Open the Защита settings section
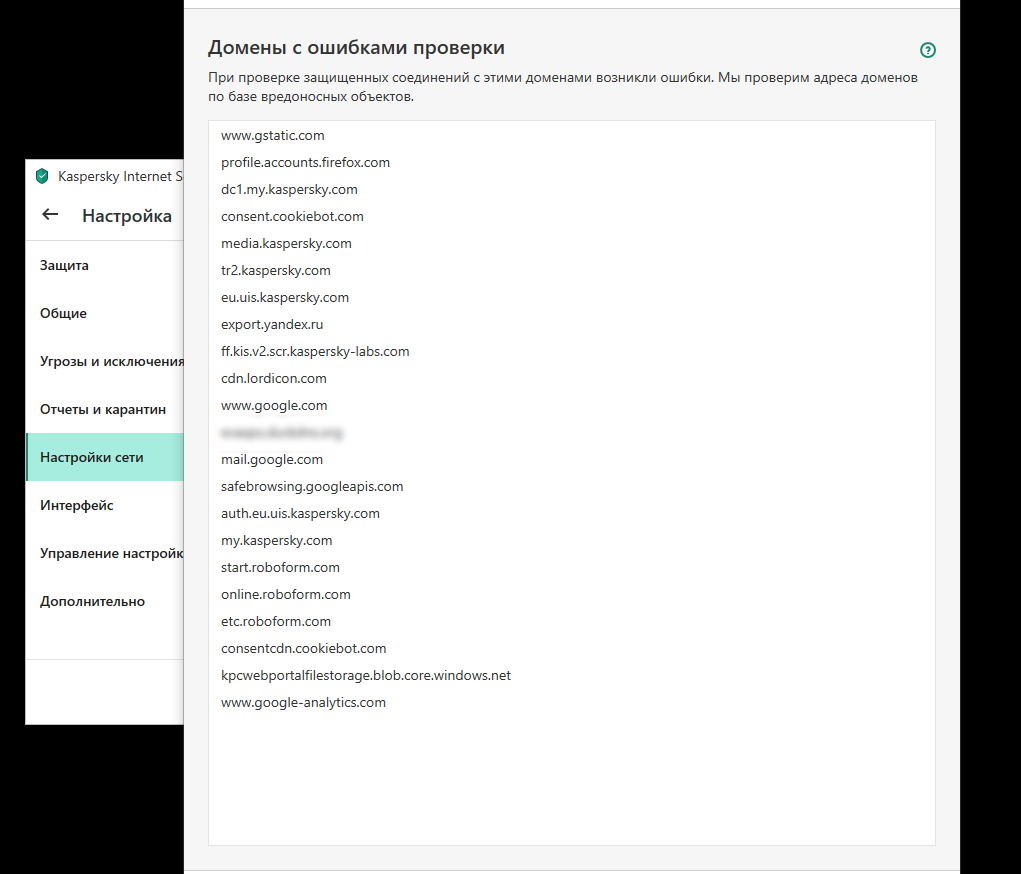Image resolution: width=1021 pixels, height=874 pixels. click(105, 265)
